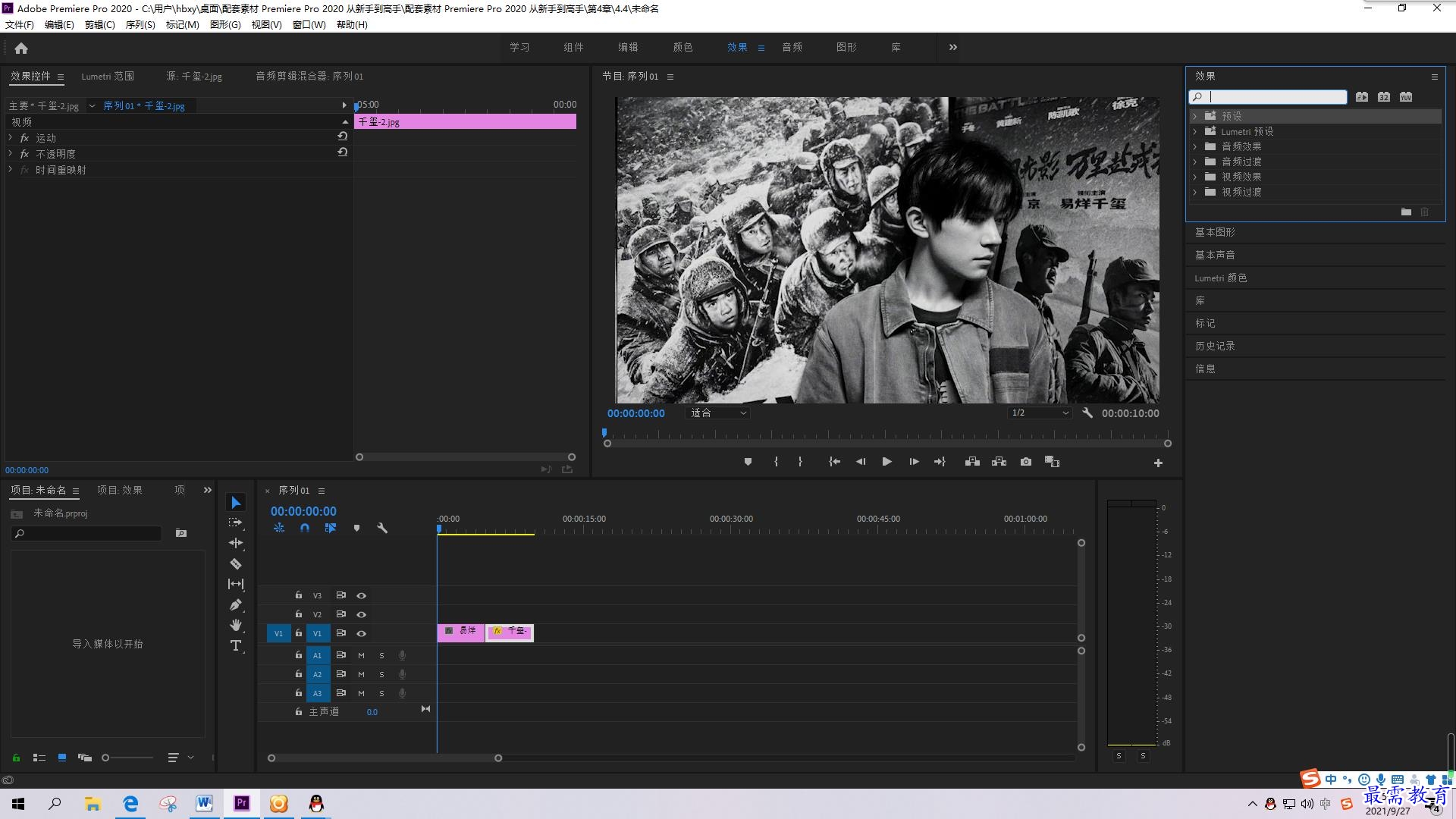Open the 历史记录 panel
The height and width of the screenshot is (819, 1456).
pos(1215,346)
